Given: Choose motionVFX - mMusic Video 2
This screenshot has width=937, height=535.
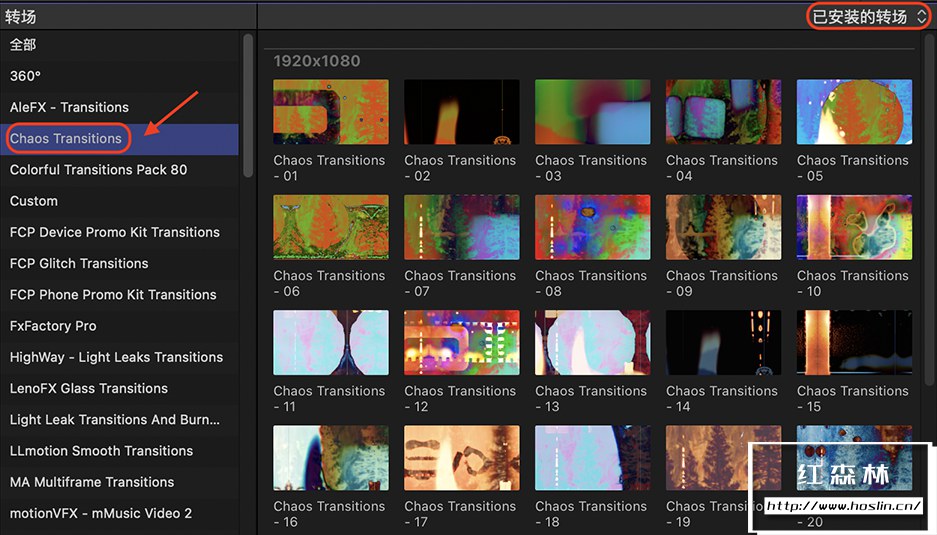Looking at the screenshot, I should [101, 513].
